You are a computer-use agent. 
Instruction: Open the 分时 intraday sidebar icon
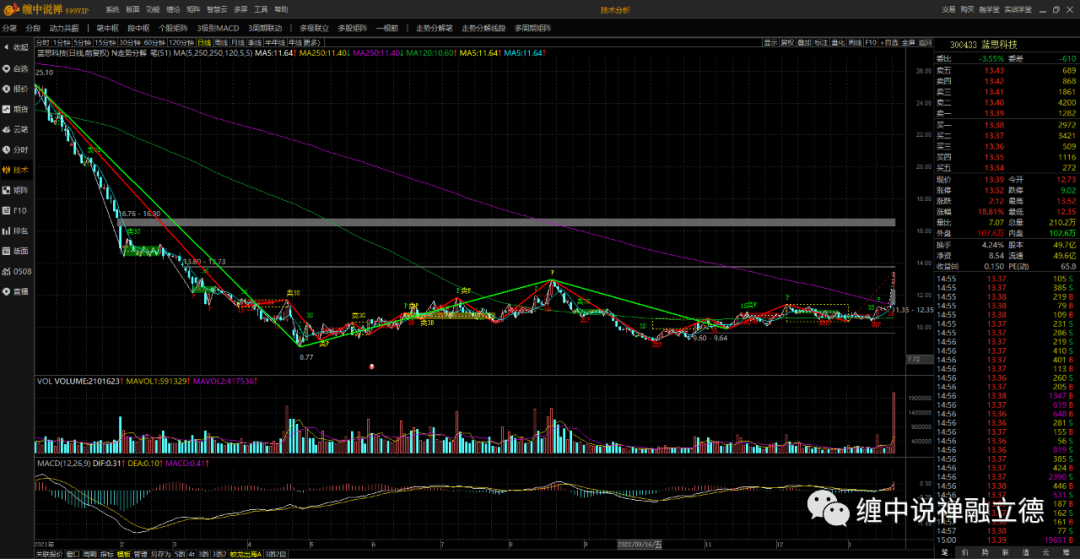(17, 149)
